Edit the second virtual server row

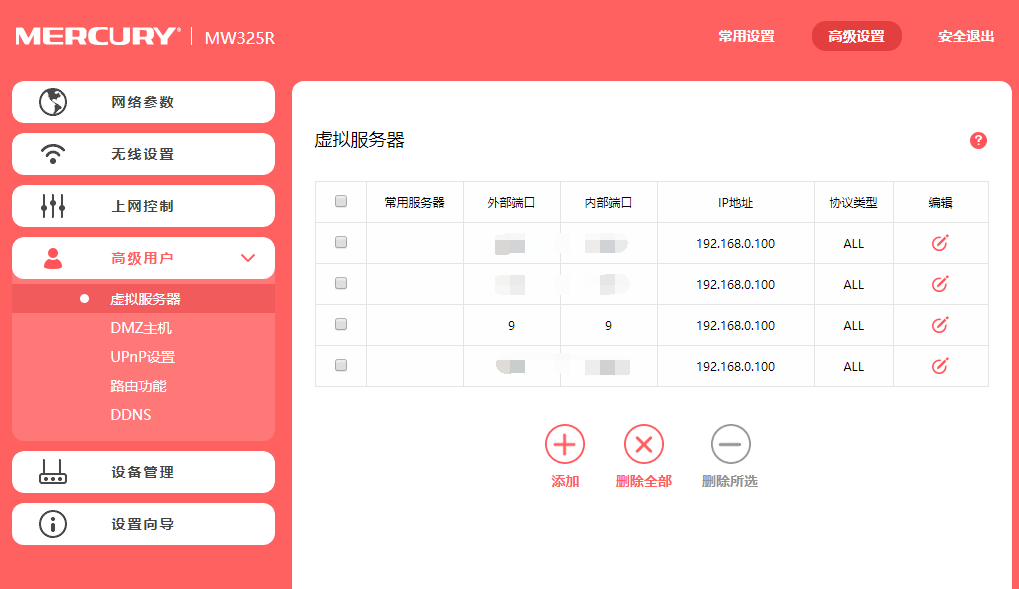(940, 284)
